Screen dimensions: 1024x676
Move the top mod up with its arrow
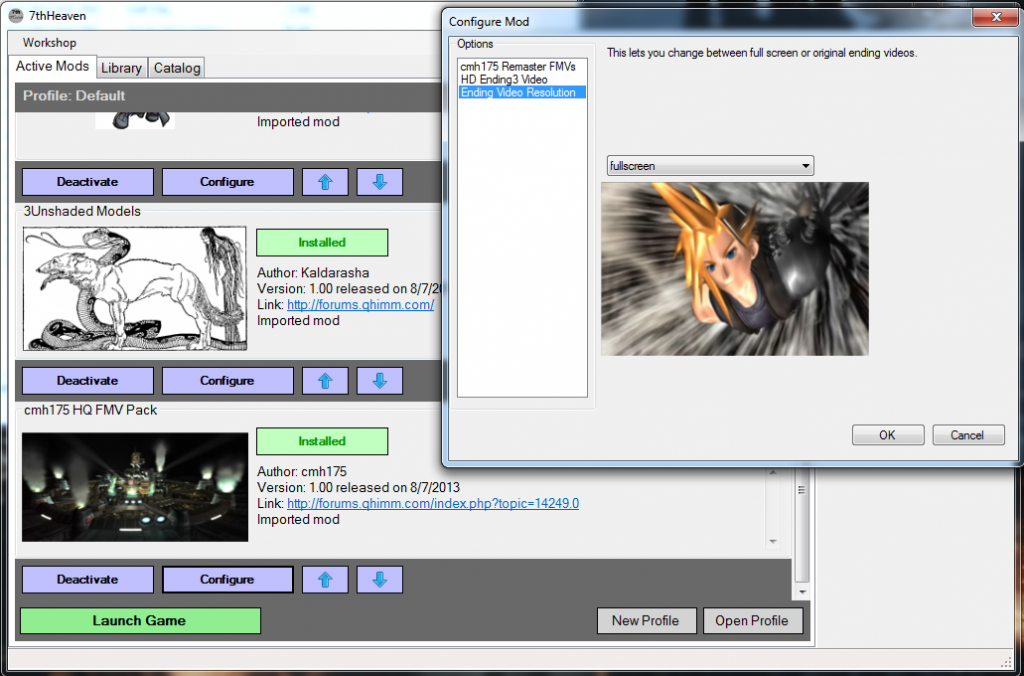[x=325, y=182]
